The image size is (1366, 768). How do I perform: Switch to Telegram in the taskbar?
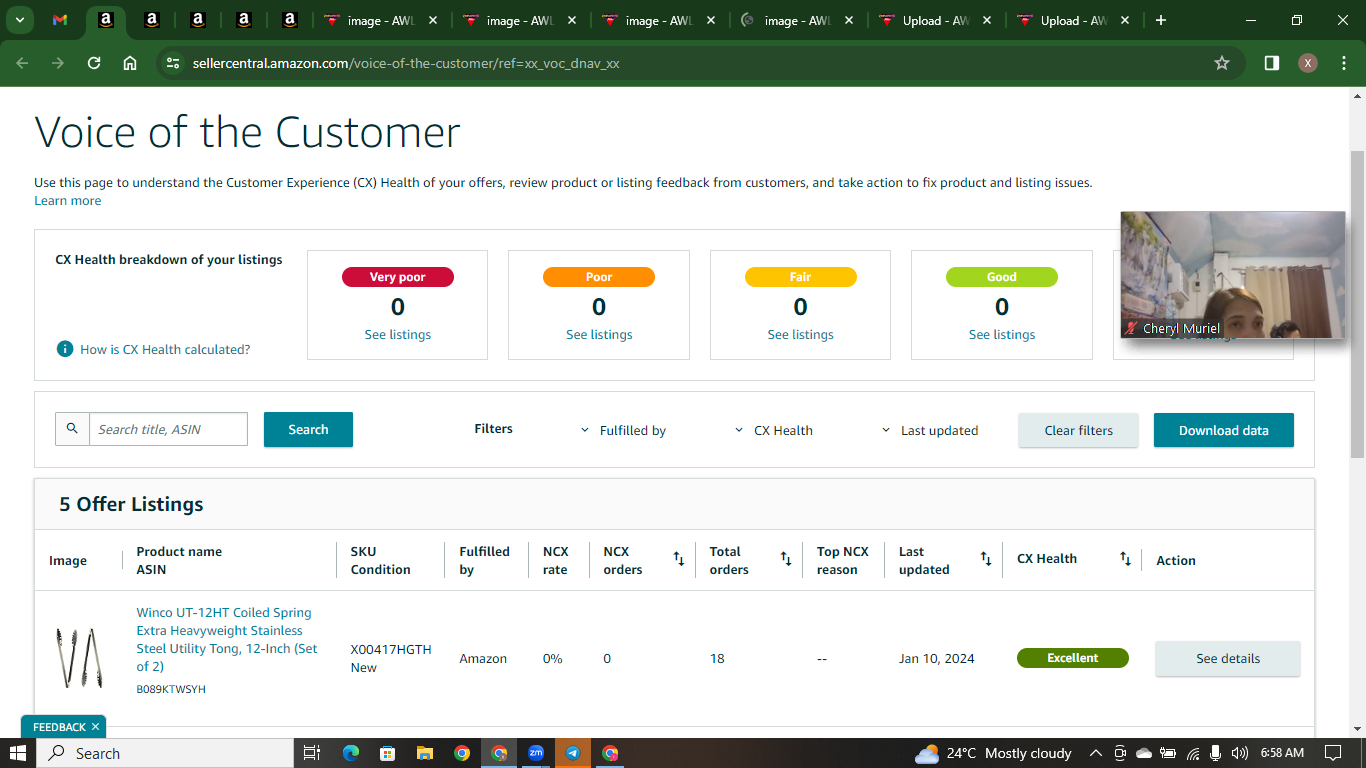coord(573,753)
